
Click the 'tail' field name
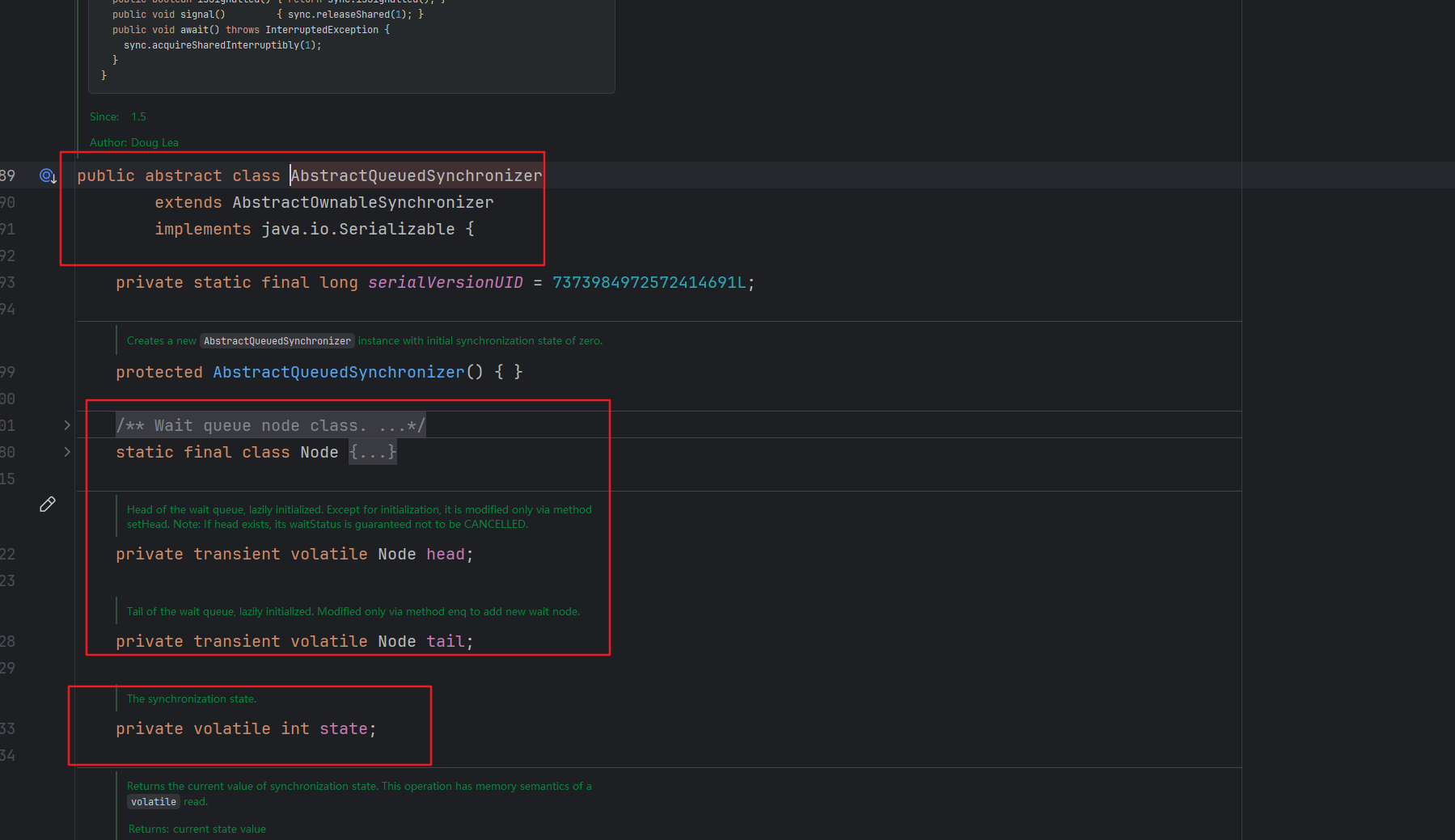pyautogui.click(x=446, y=642)
